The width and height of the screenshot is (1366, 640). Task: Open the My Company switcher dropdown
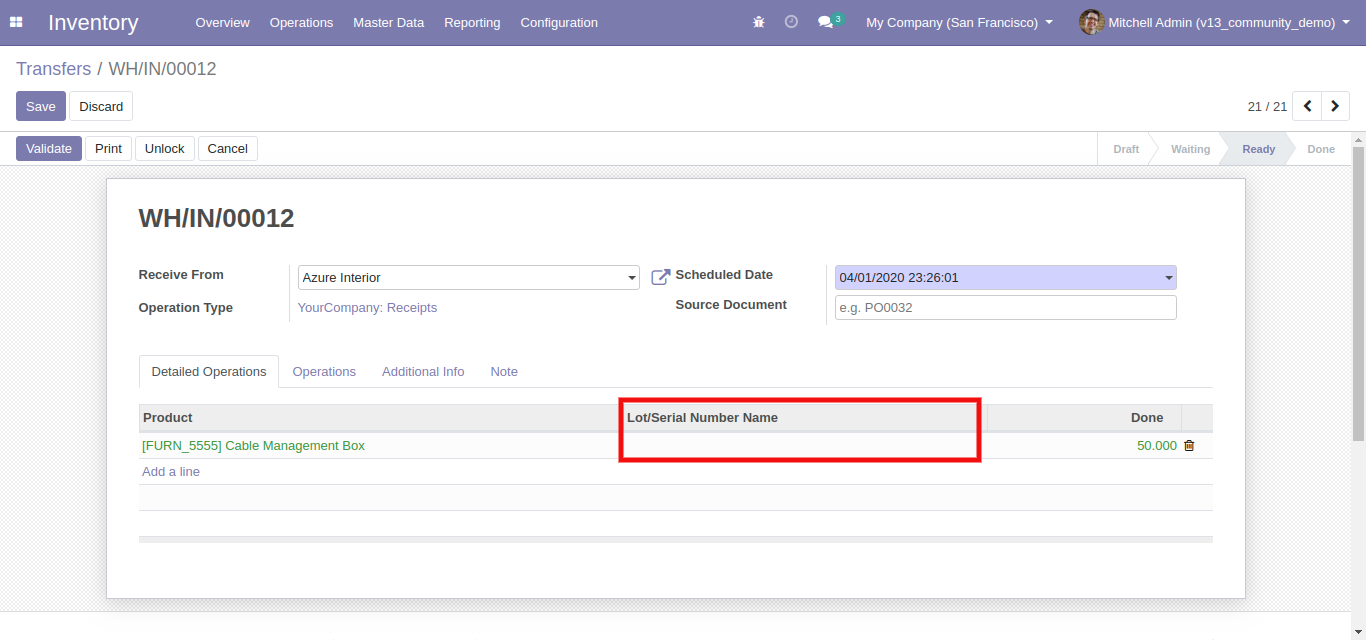coord(959,22)
